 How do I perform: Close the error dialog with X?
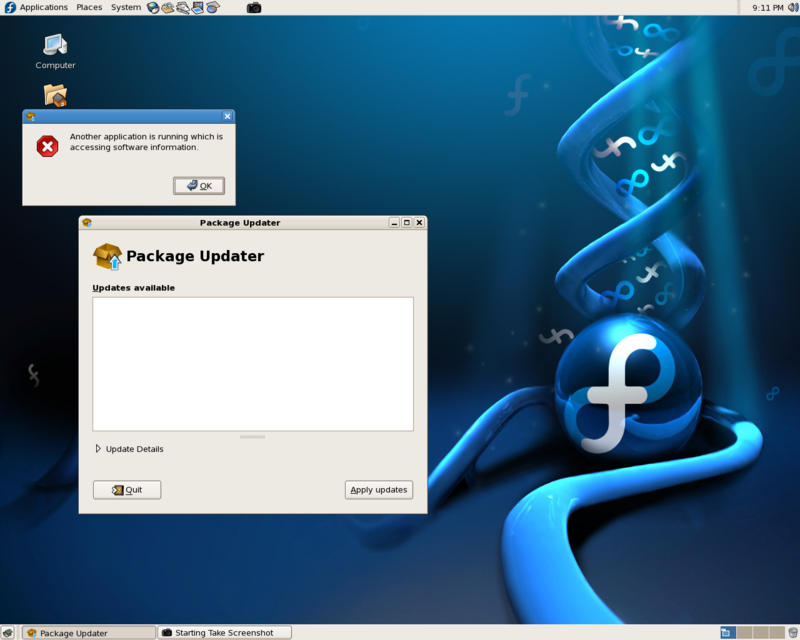(x=227, y=116)
